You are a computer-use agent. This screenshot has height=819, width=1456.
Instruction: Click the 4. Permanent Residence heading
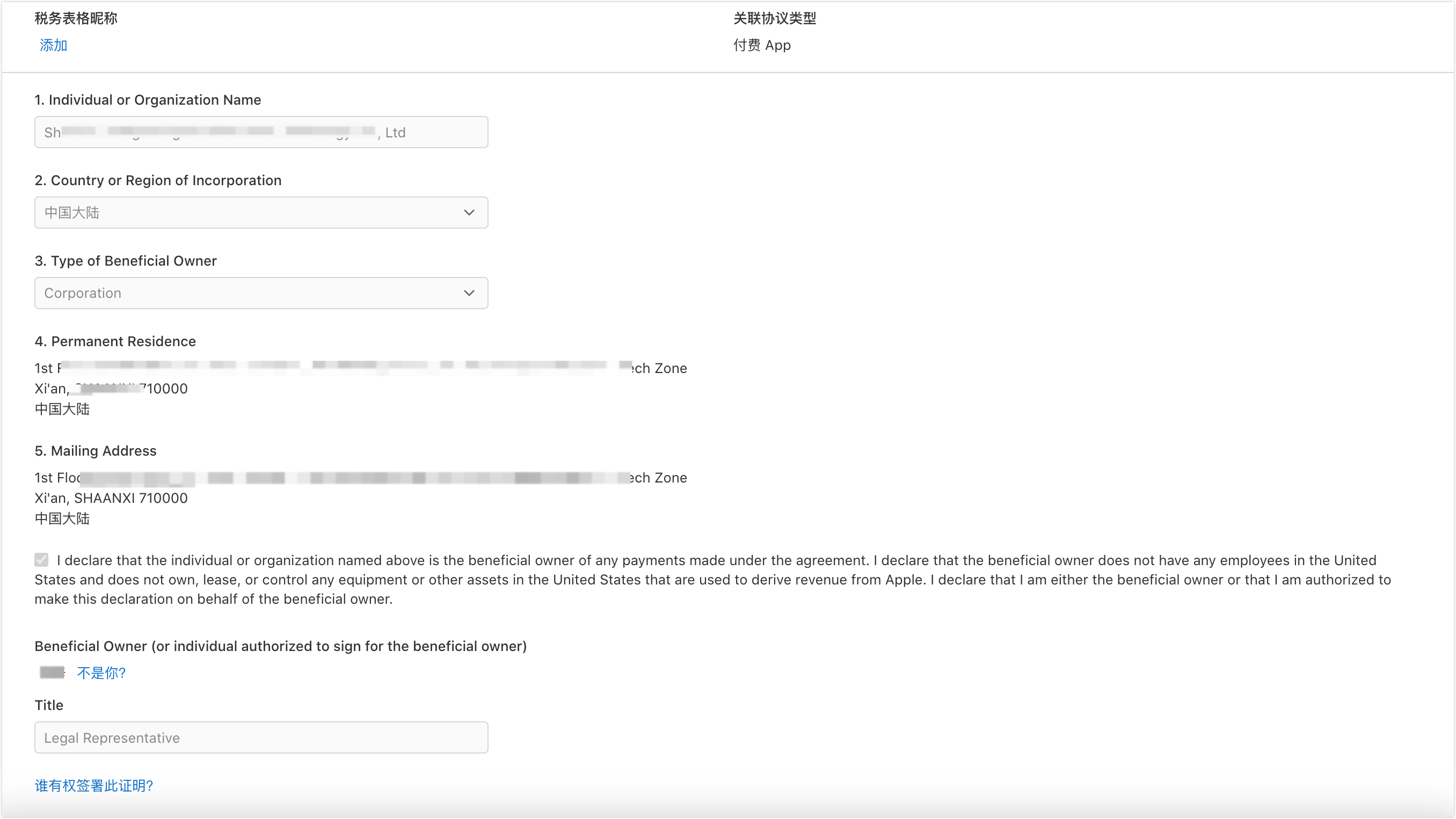[x=115, y=341]
